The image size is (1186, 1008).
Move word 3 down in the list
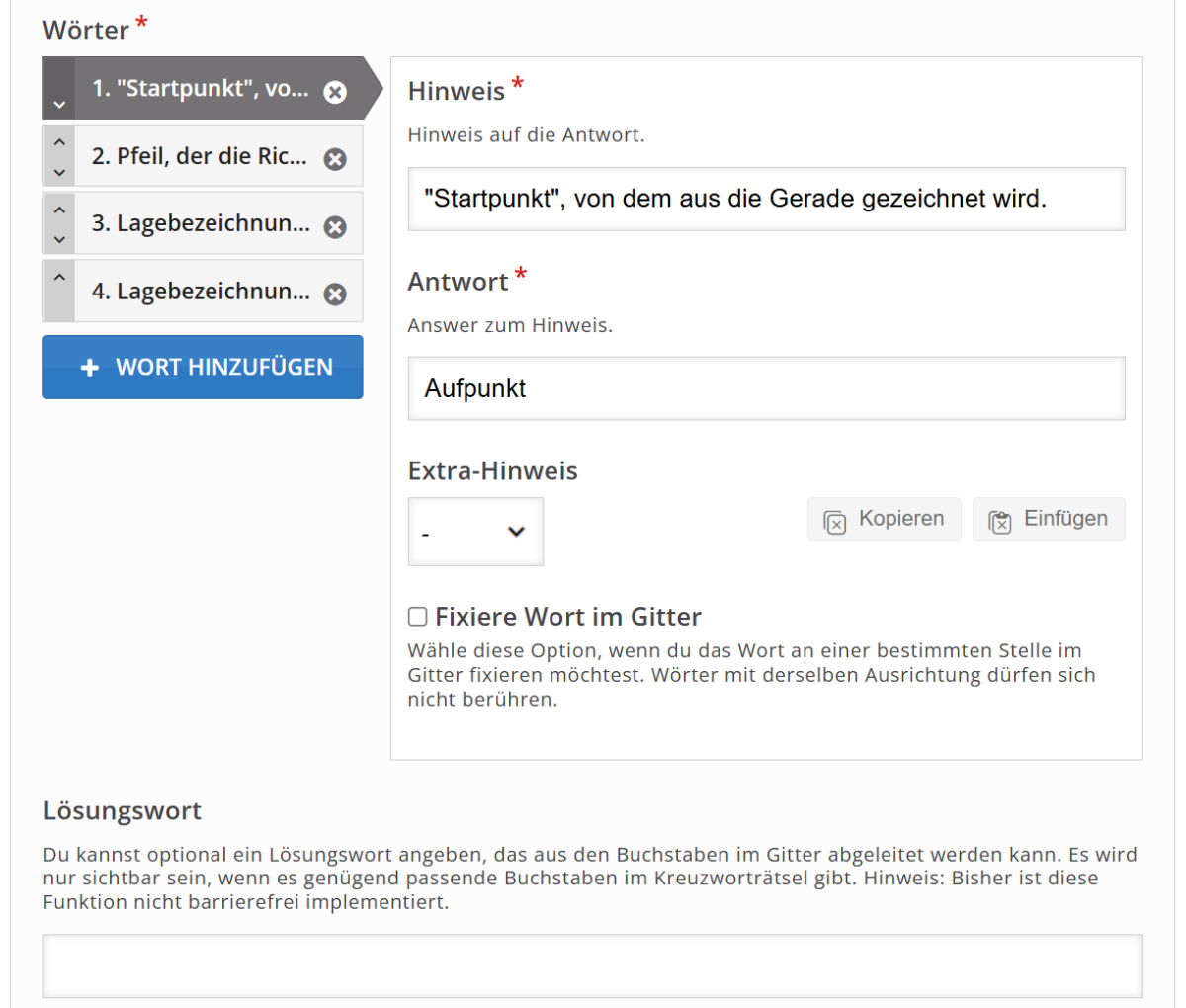pyautogui.click(x=59, y=239)
